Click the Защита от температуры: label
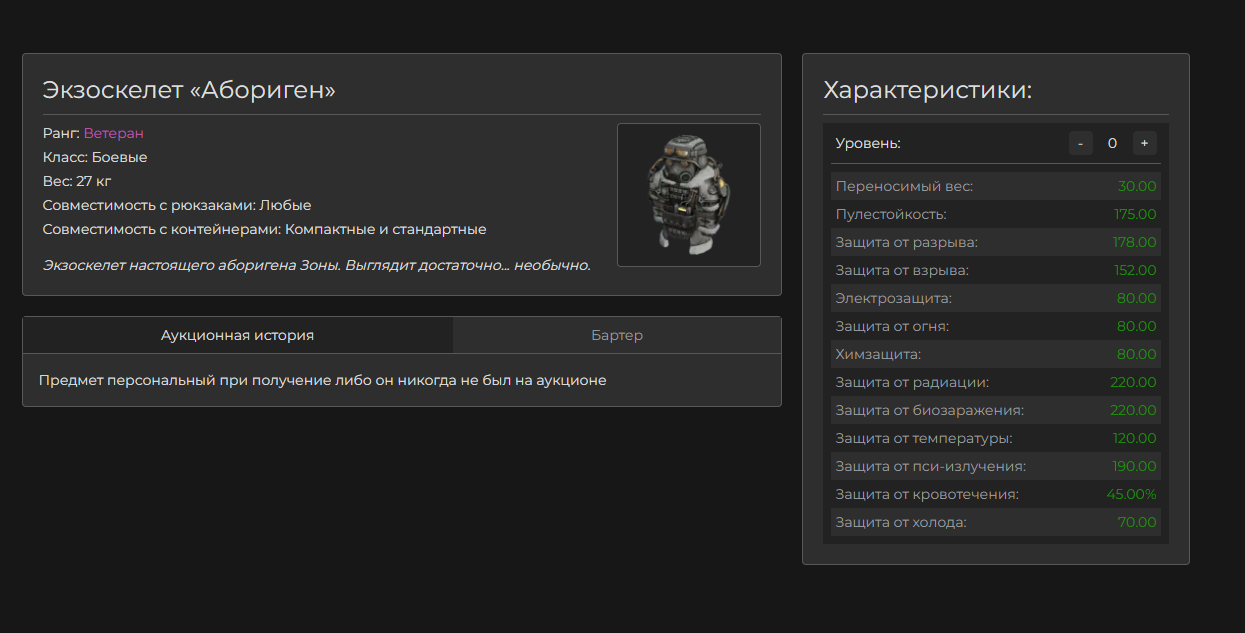 (x=924, y=438)
